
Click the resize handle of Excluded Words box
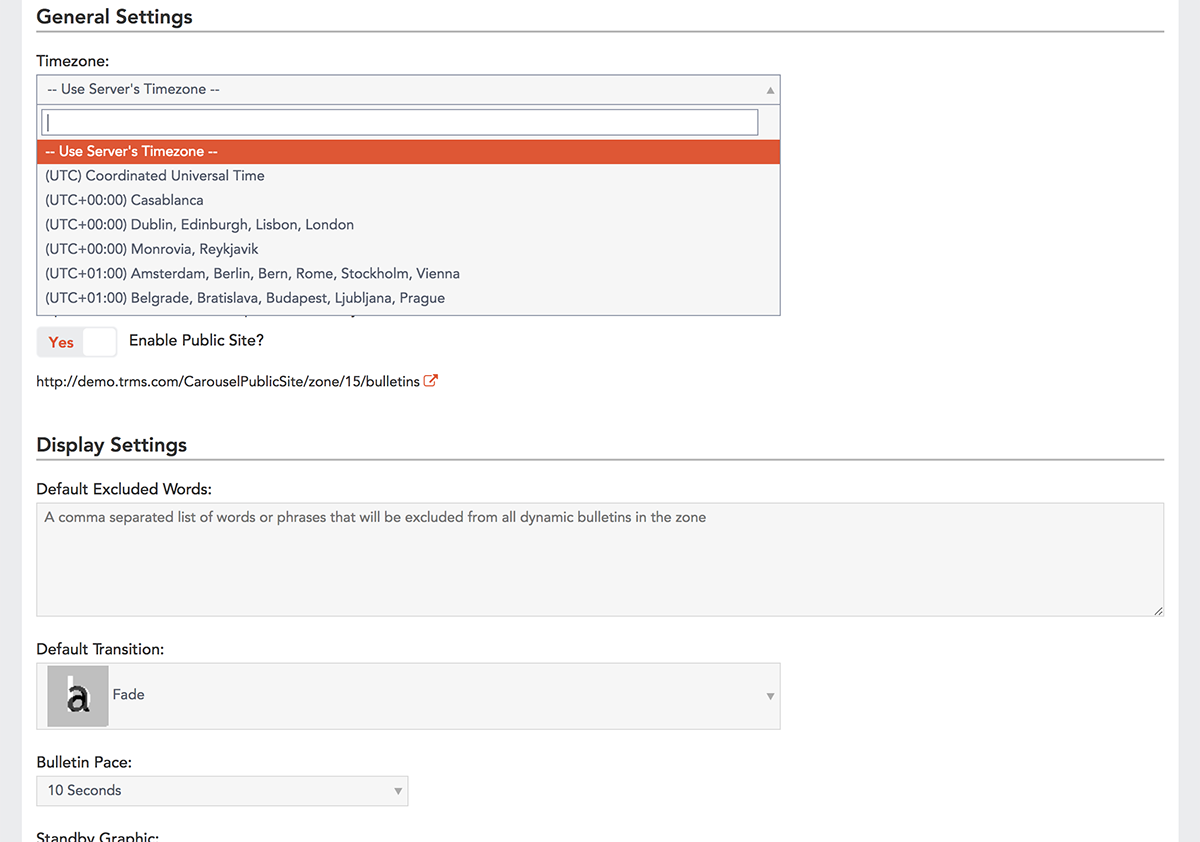[x=1159, y=611]
